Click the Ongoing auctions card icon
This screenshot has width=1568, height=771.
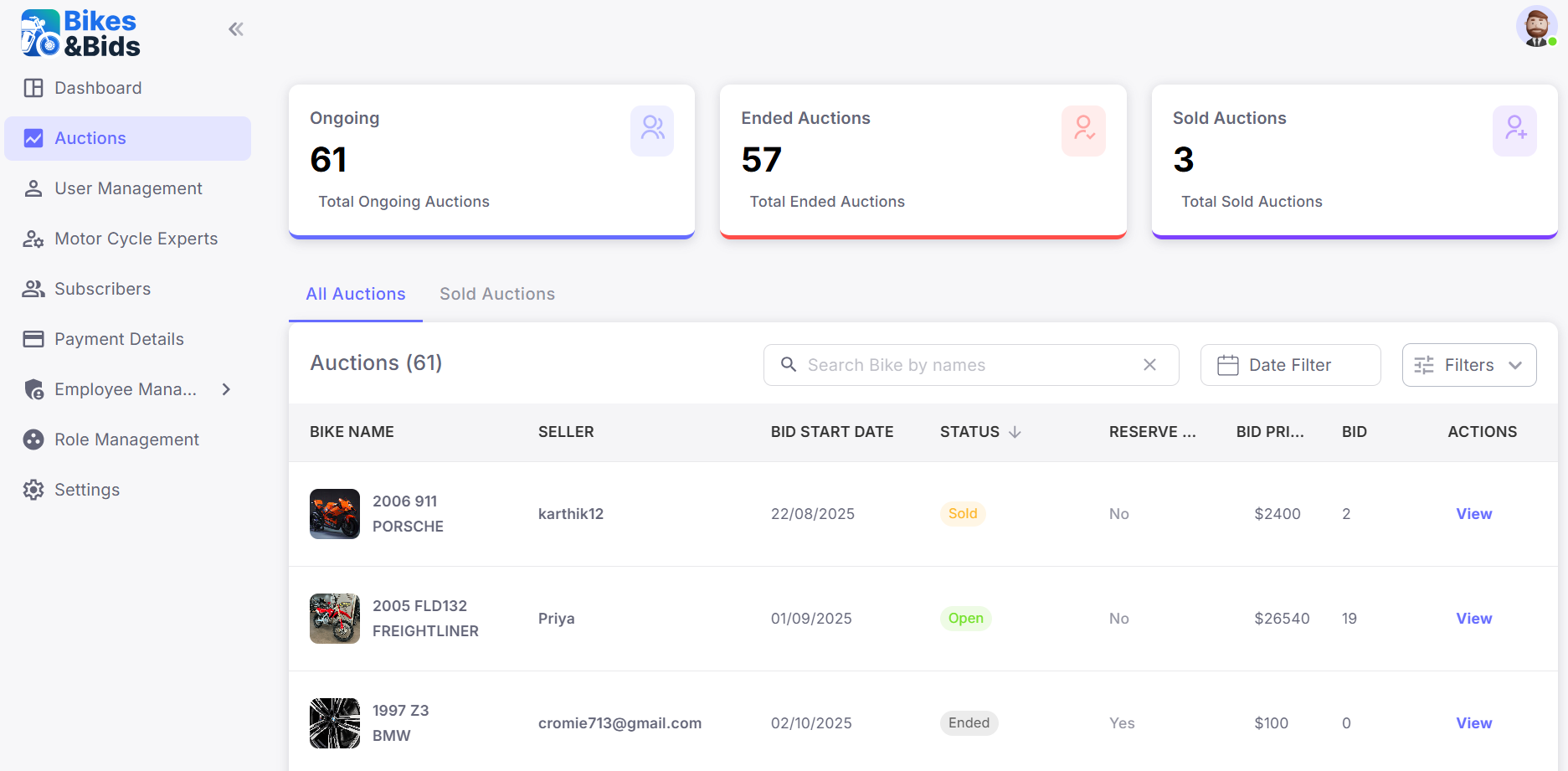click(652, 130)
